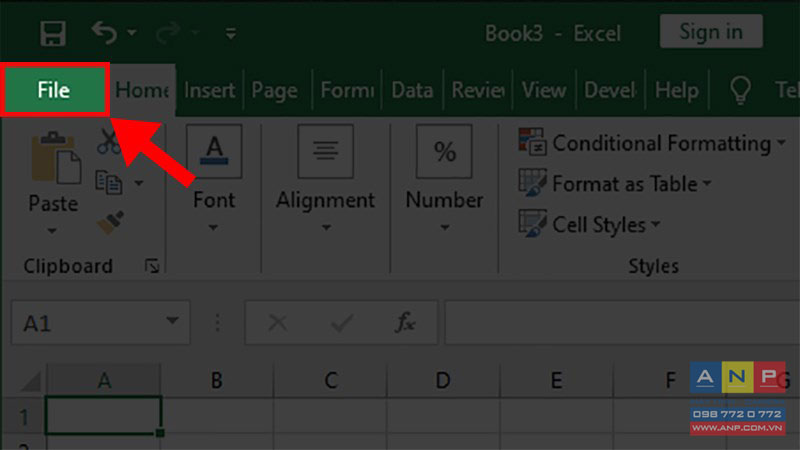The image size is (800, 450).
Task: Switch to the View tab
Action: pos(544,90)
